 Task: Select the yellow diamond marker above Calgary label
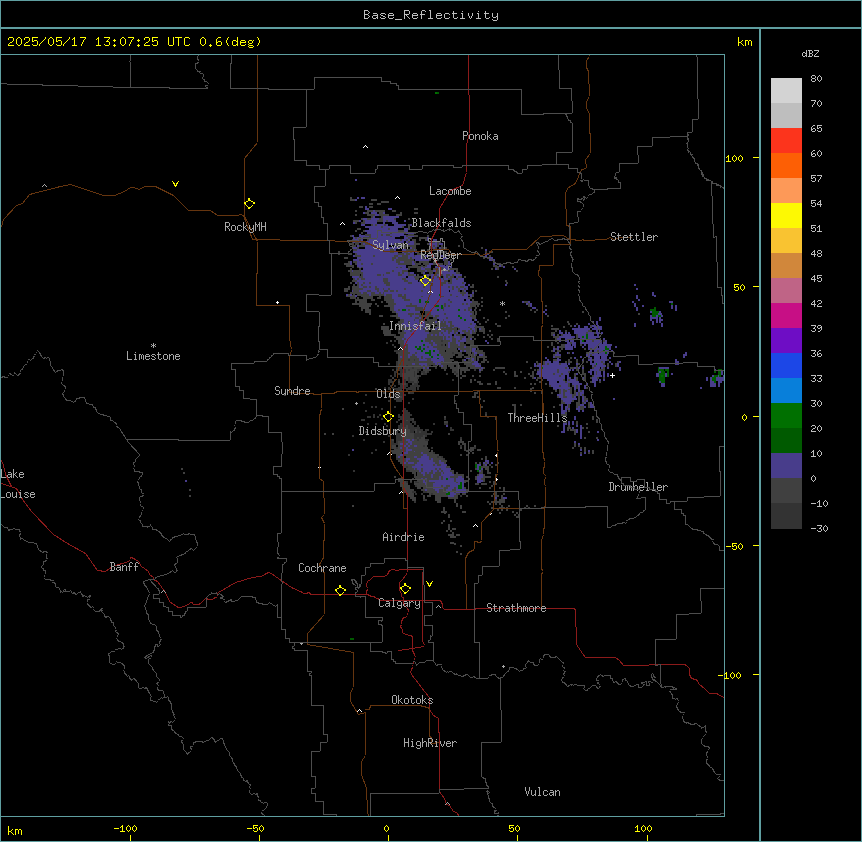405,589
